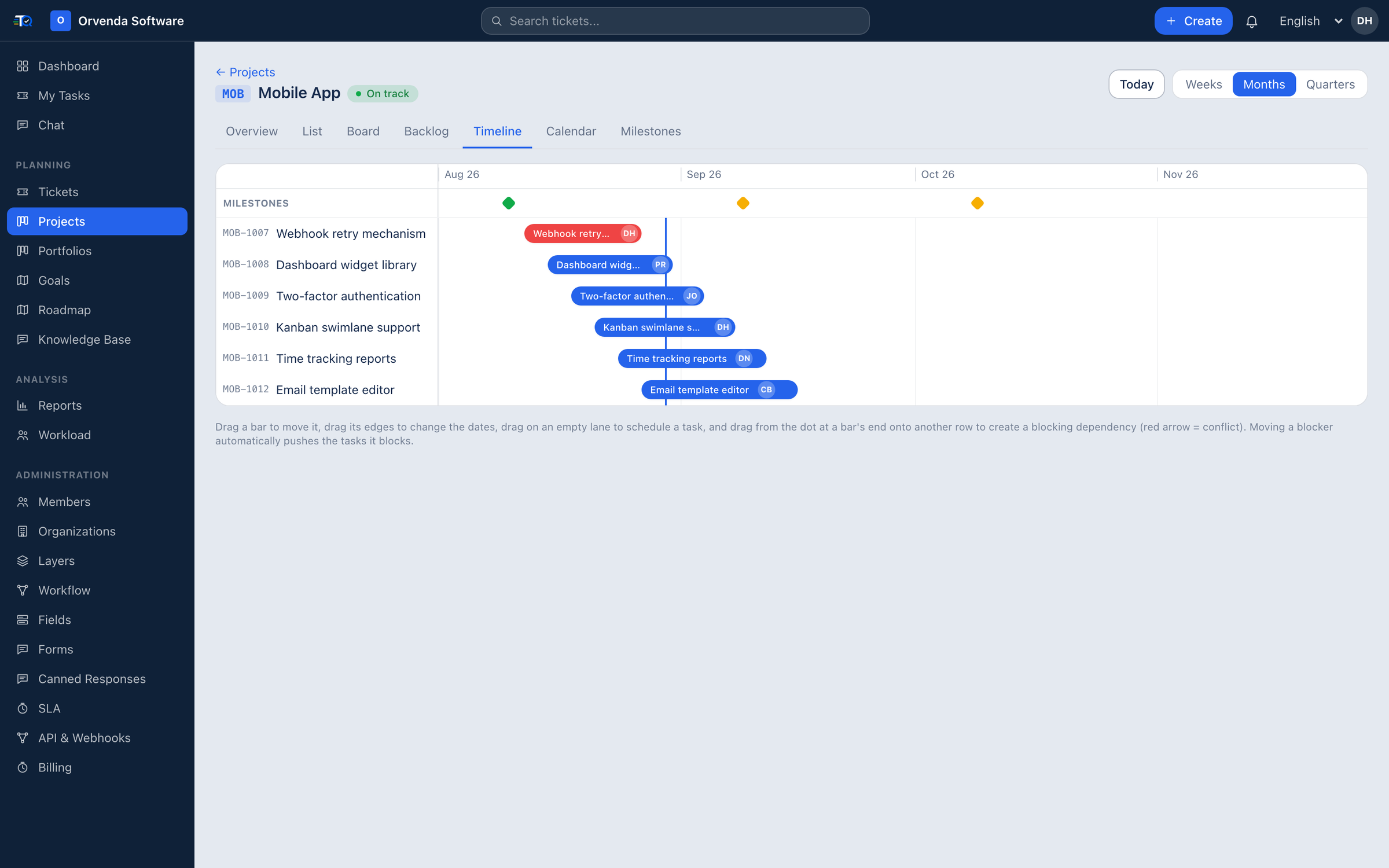Click the app logo icon at top left
This screenshot has width=1389, height=868.
(x=23, y=21)
